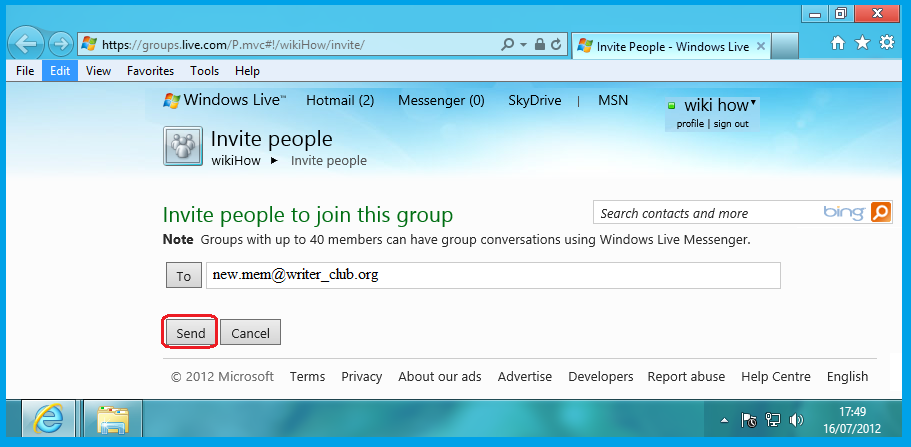Click the recipient email address field
911x447 pixels.
pyautogui.click(x=493, y=276)
